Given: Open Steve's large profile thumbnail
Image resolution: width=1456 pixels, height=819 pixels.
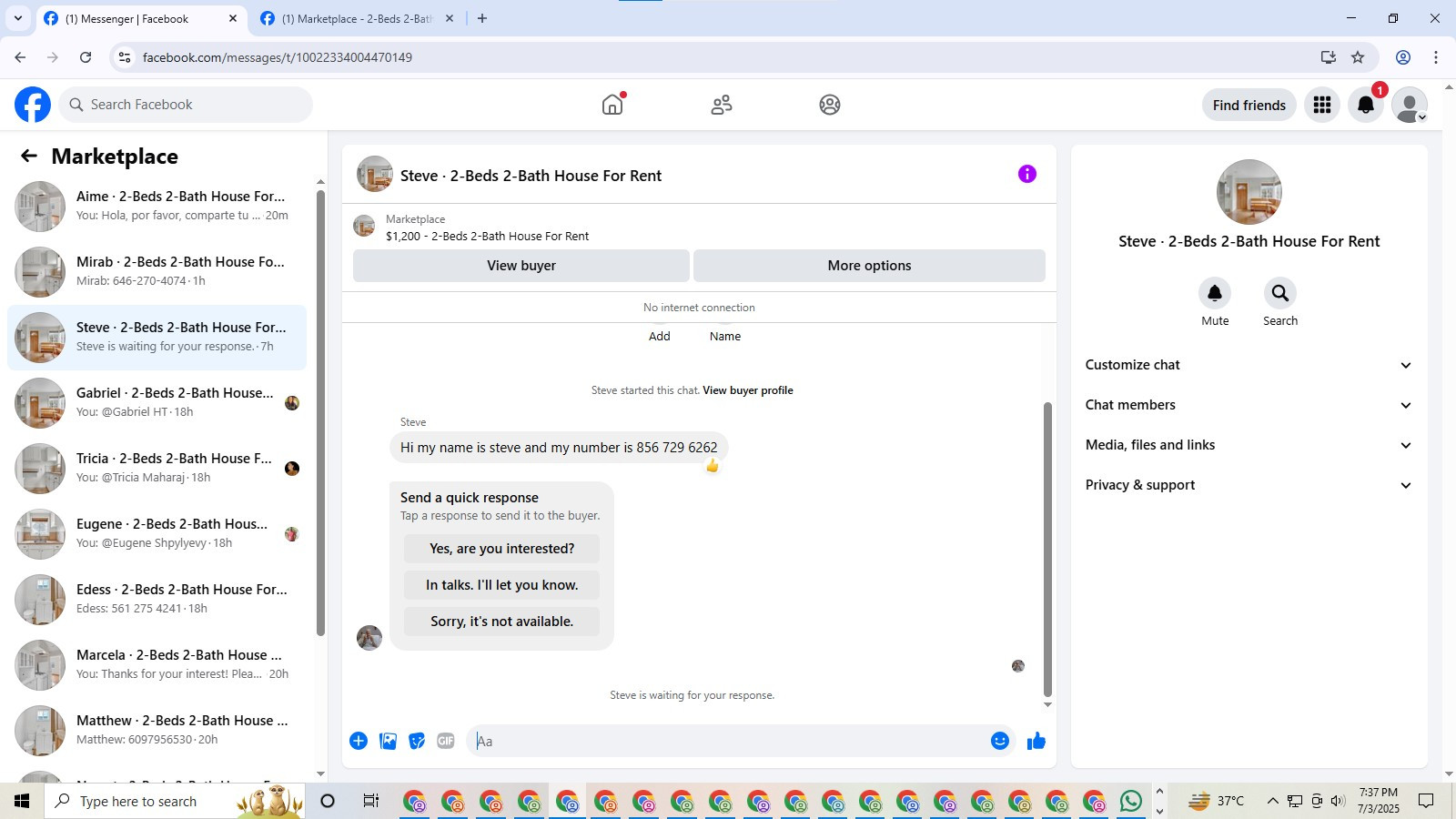Looking at the screenshot, I should (1249, 192).
